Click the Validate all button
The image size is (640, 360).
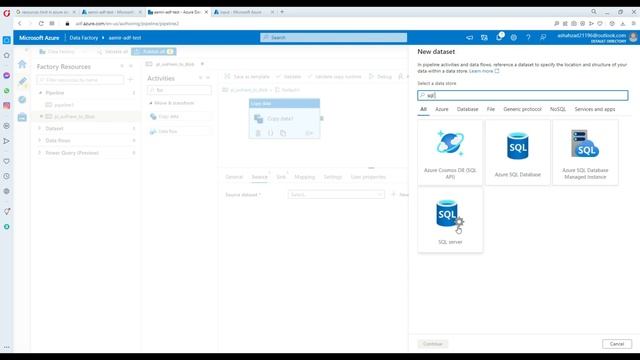tap(113, 51)
